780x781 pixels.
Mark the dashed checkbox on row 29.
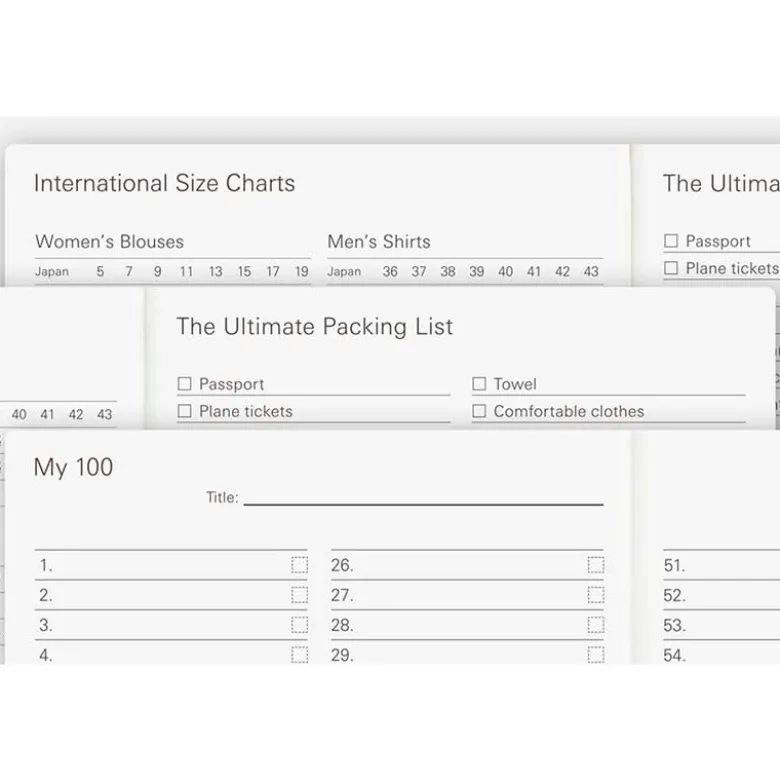(596, 655)
